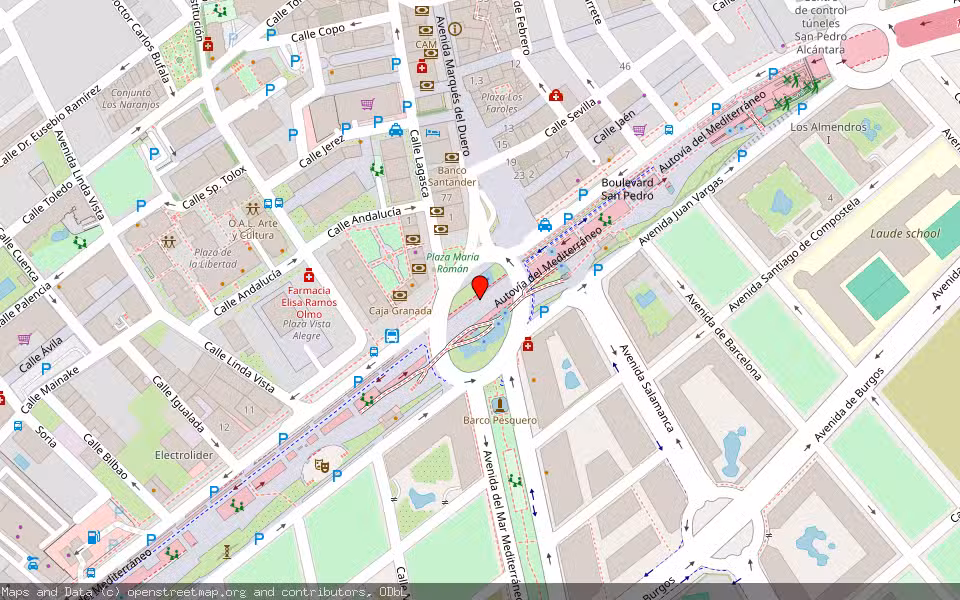
Task: Click the Laude school label
Action: pyautogui.click(x=905, y=233)
